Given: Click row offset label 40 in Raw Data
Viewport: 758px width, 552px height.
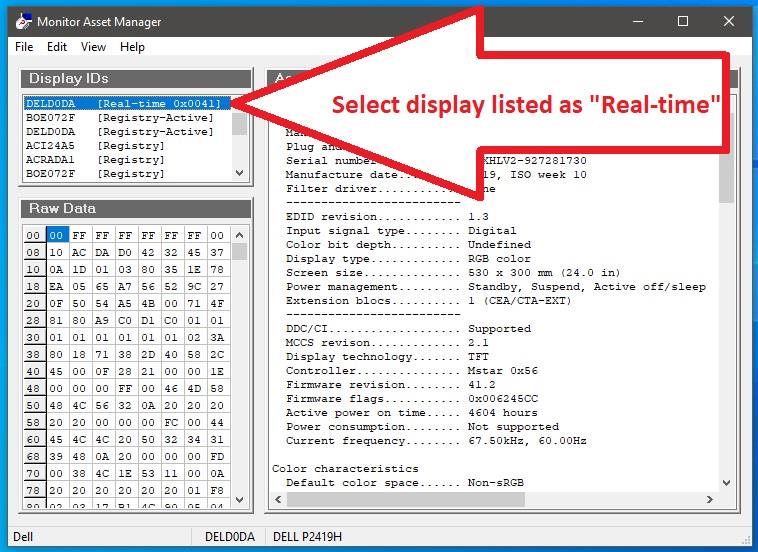Looking at the screenshot, I should pos(33,371).
